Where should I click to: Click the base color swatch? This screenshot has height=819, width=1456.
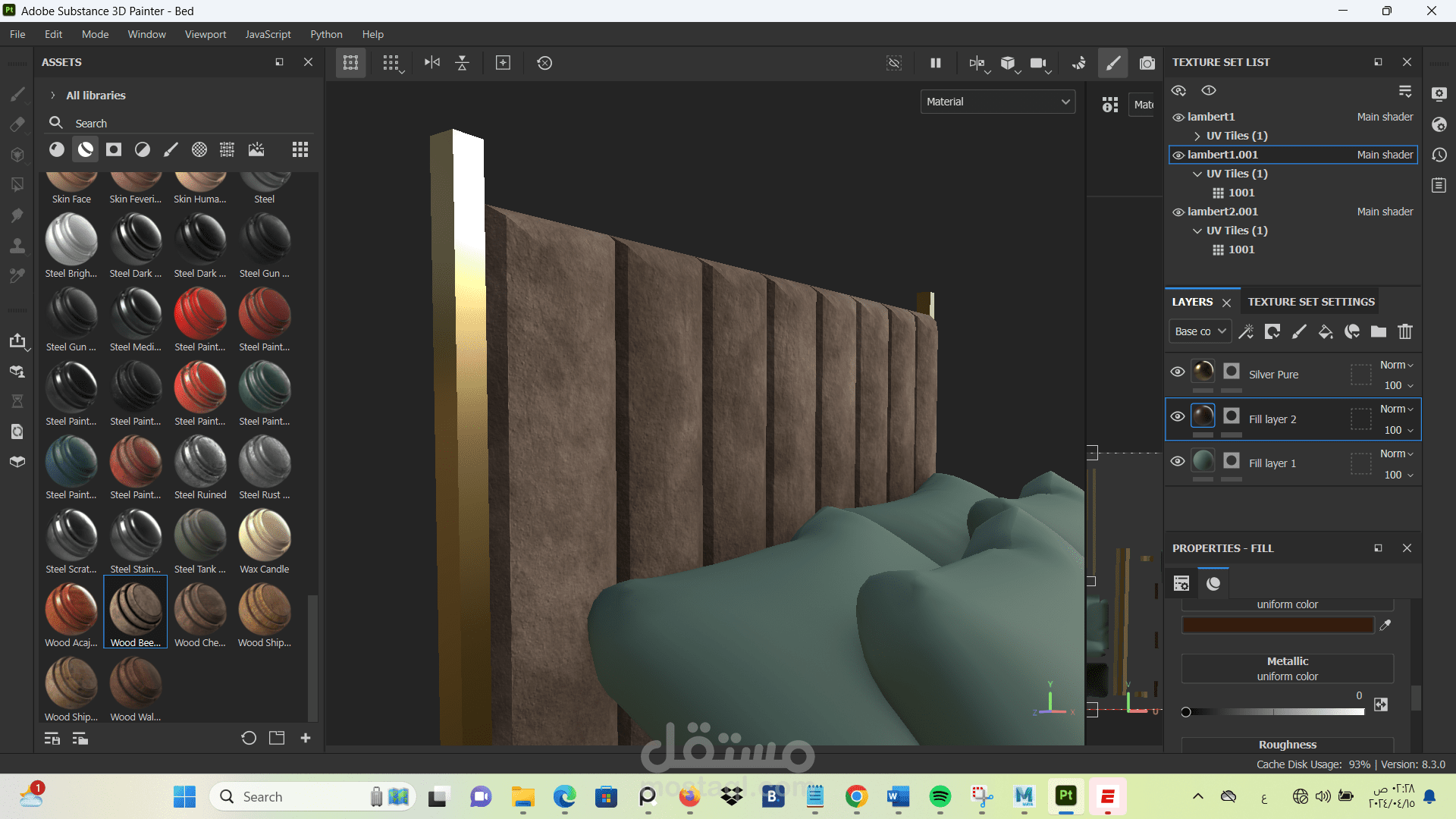click(1277, 626)
